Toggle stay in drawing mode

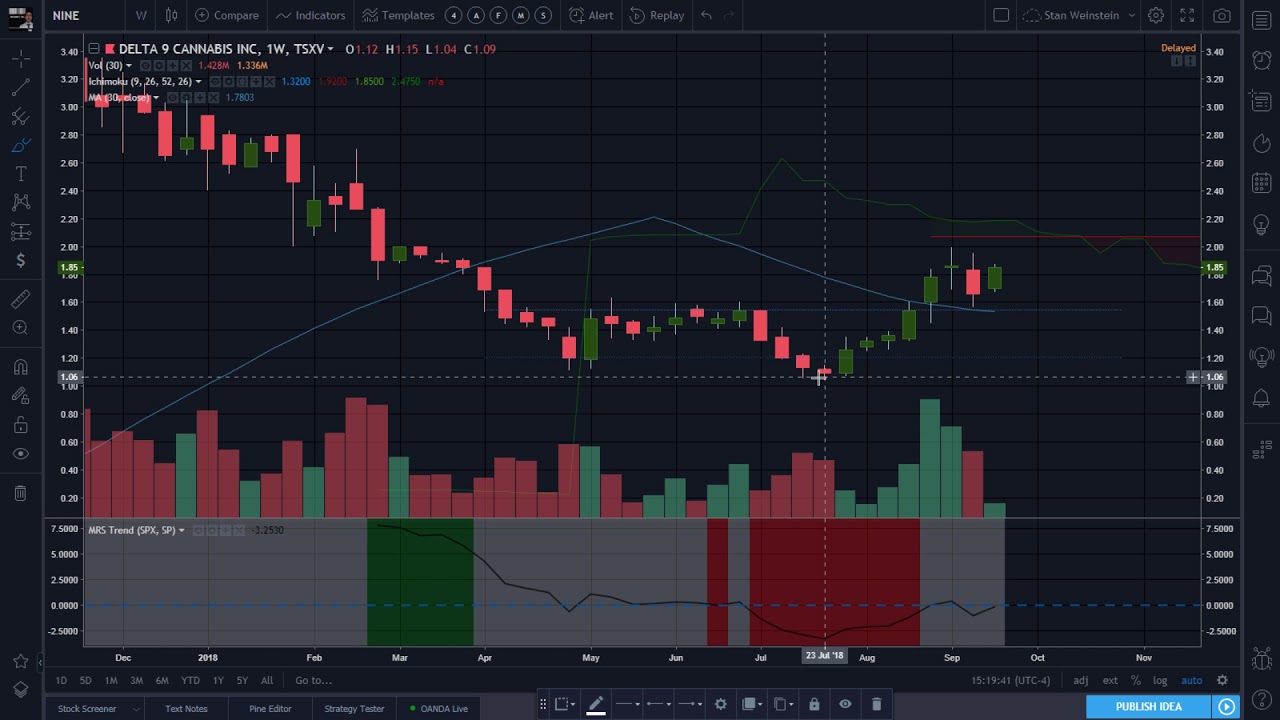[x=20, y=396]
